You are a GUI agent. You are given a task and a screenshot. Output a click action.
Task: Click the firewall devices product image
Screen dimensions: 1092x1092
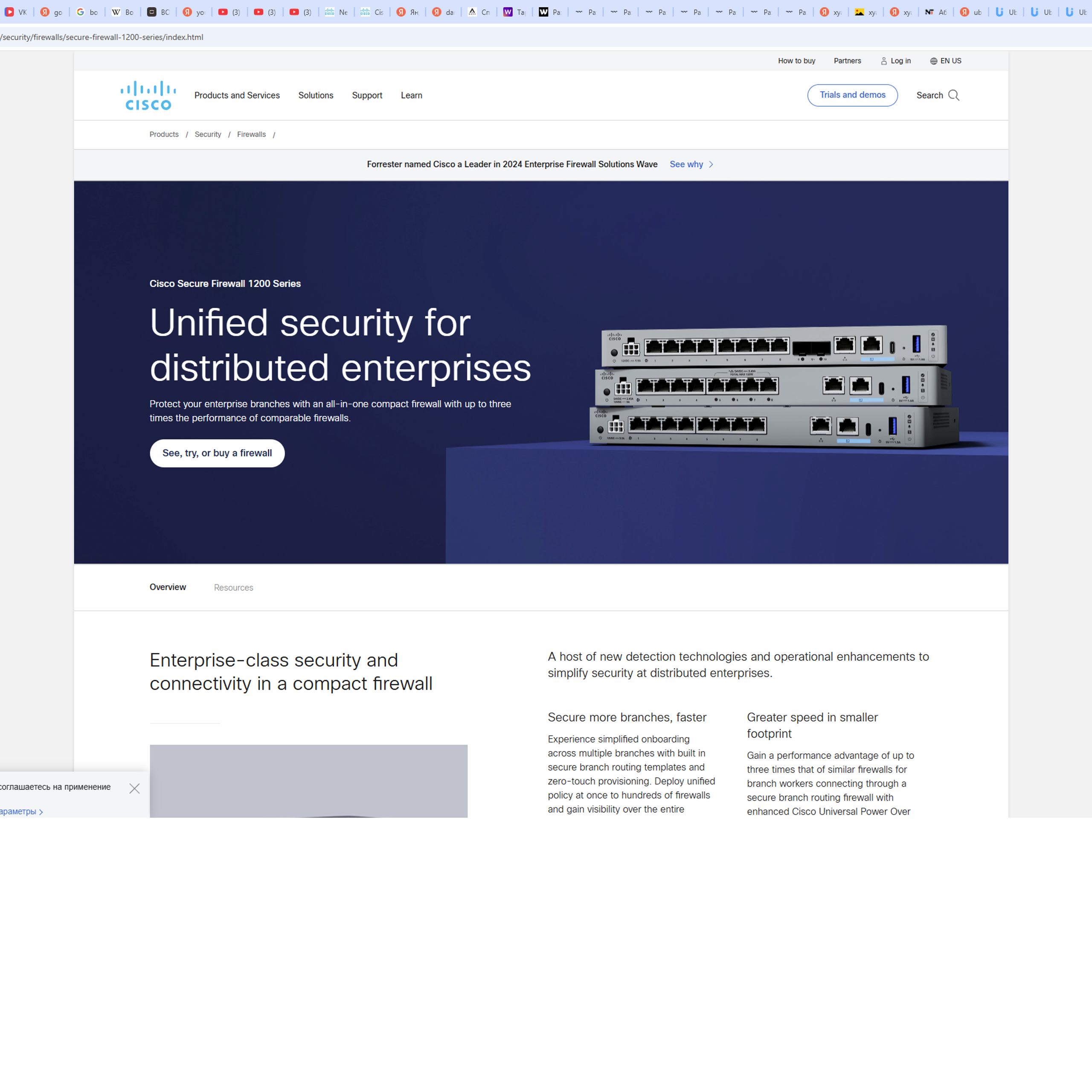point(773,387)
